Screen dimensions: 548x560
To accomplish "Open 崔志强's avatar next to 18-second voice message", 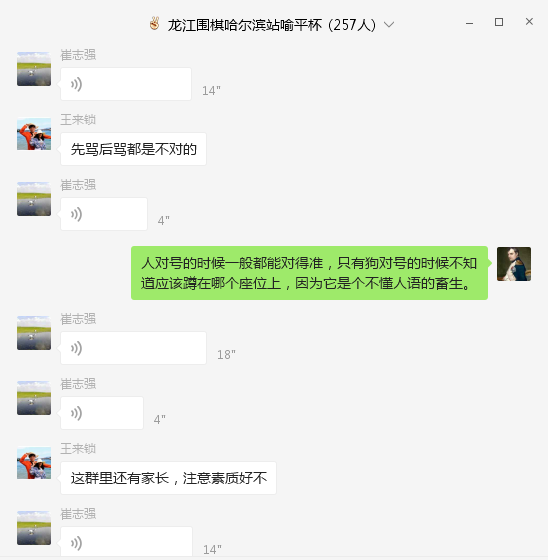I will point(34,333).
